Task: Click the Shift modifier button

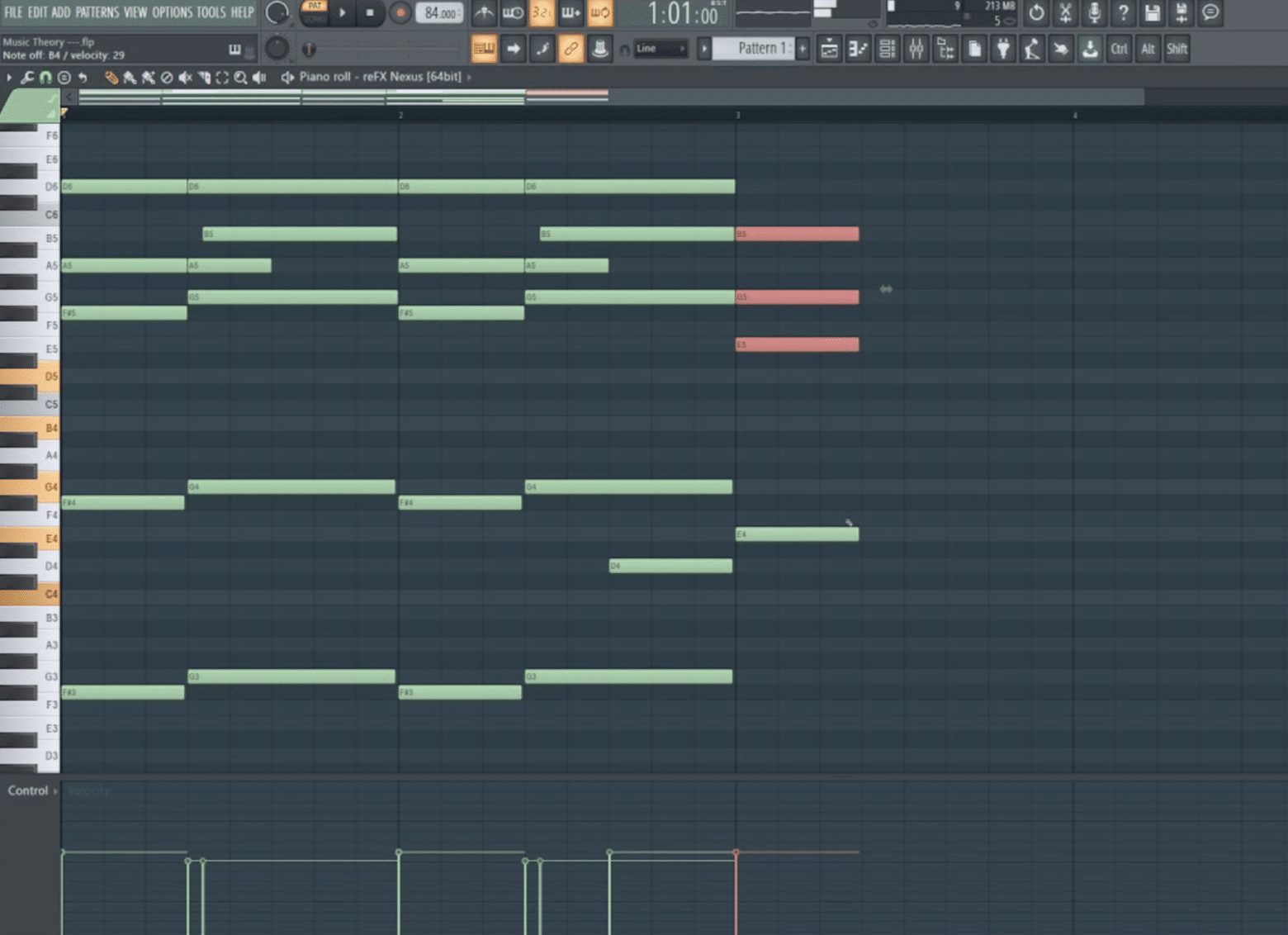Action: point(1177,49)
